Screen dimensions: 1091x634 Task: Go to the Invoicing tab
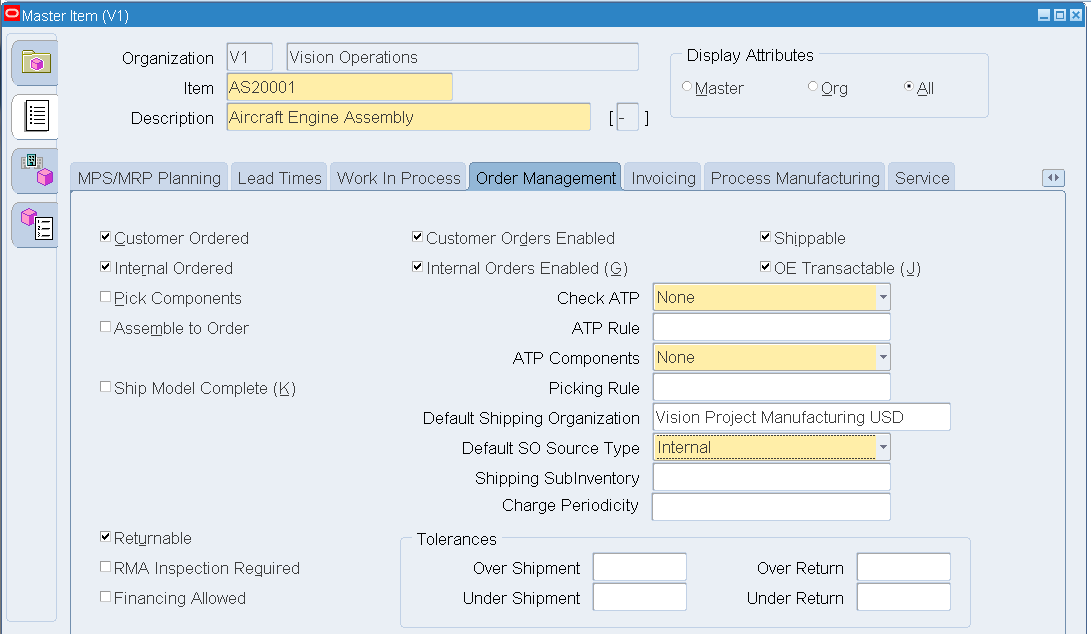(663, 178)
